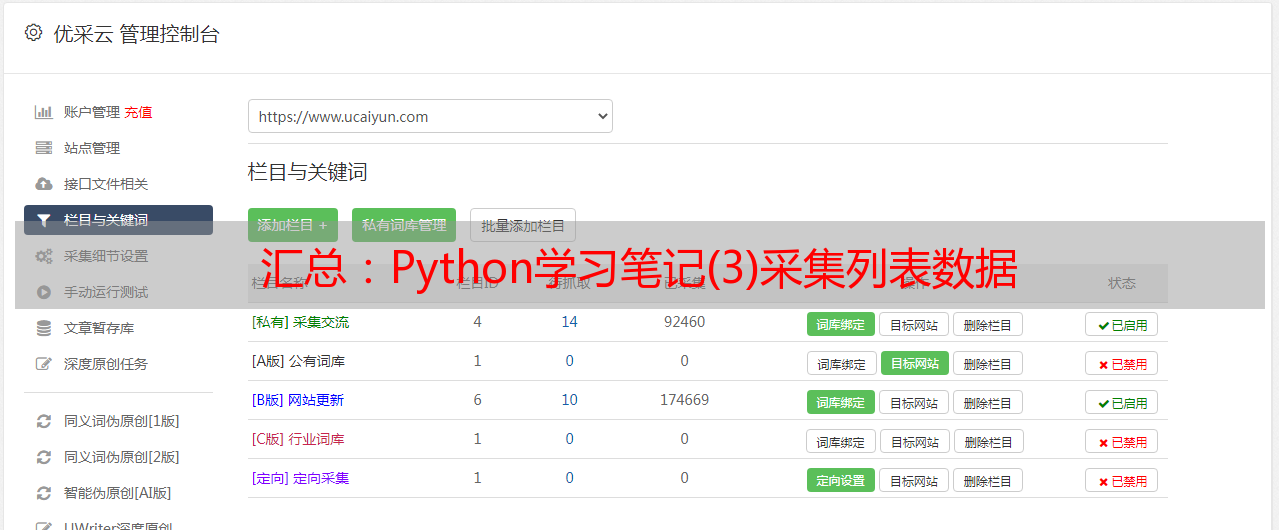Click 词库绑定 in the 行业词库 row

[841, 441]
